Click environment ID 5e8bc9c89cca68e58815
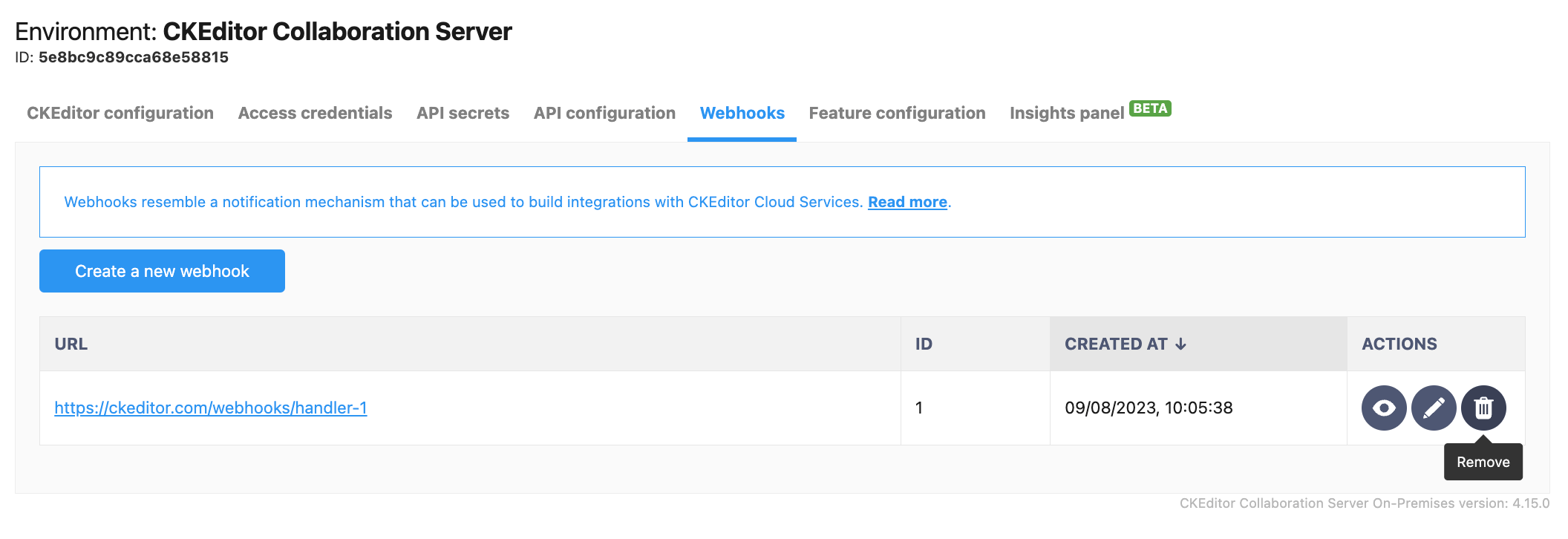This screenshot has width=1568, height=539. click(134, 57)
